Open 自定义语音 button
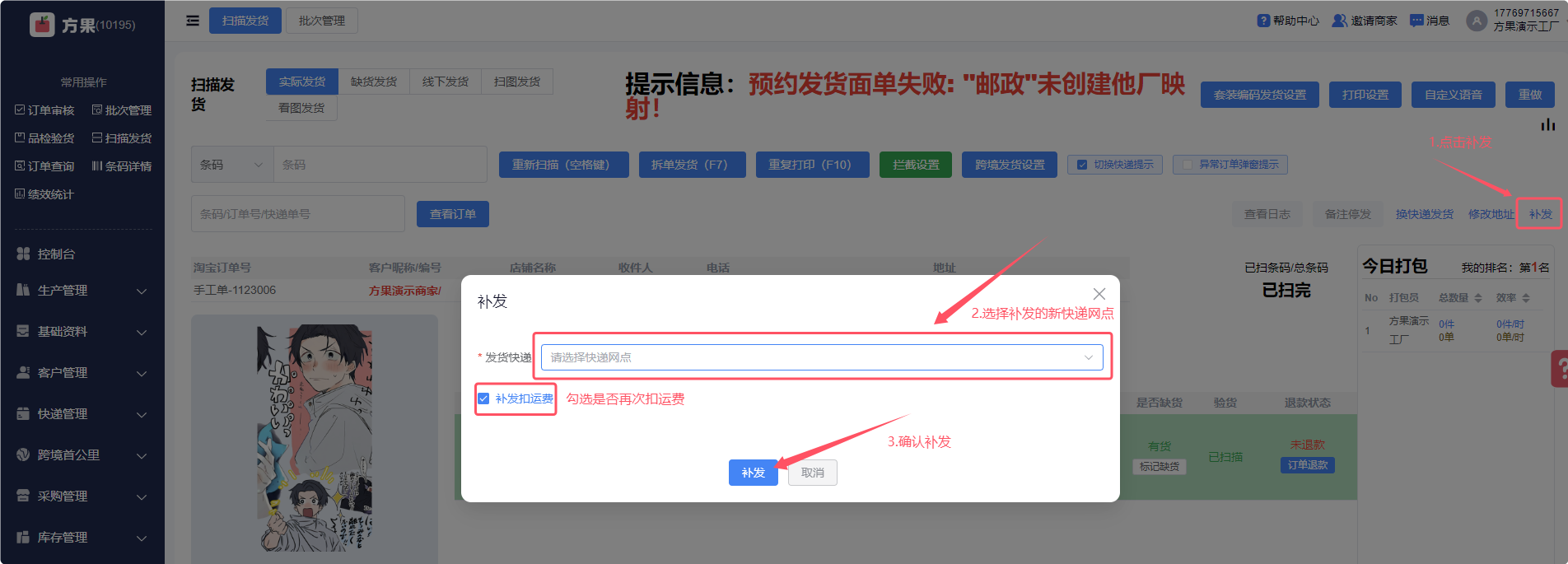This screenshot has height=564, width=1568. point(1454,95)
